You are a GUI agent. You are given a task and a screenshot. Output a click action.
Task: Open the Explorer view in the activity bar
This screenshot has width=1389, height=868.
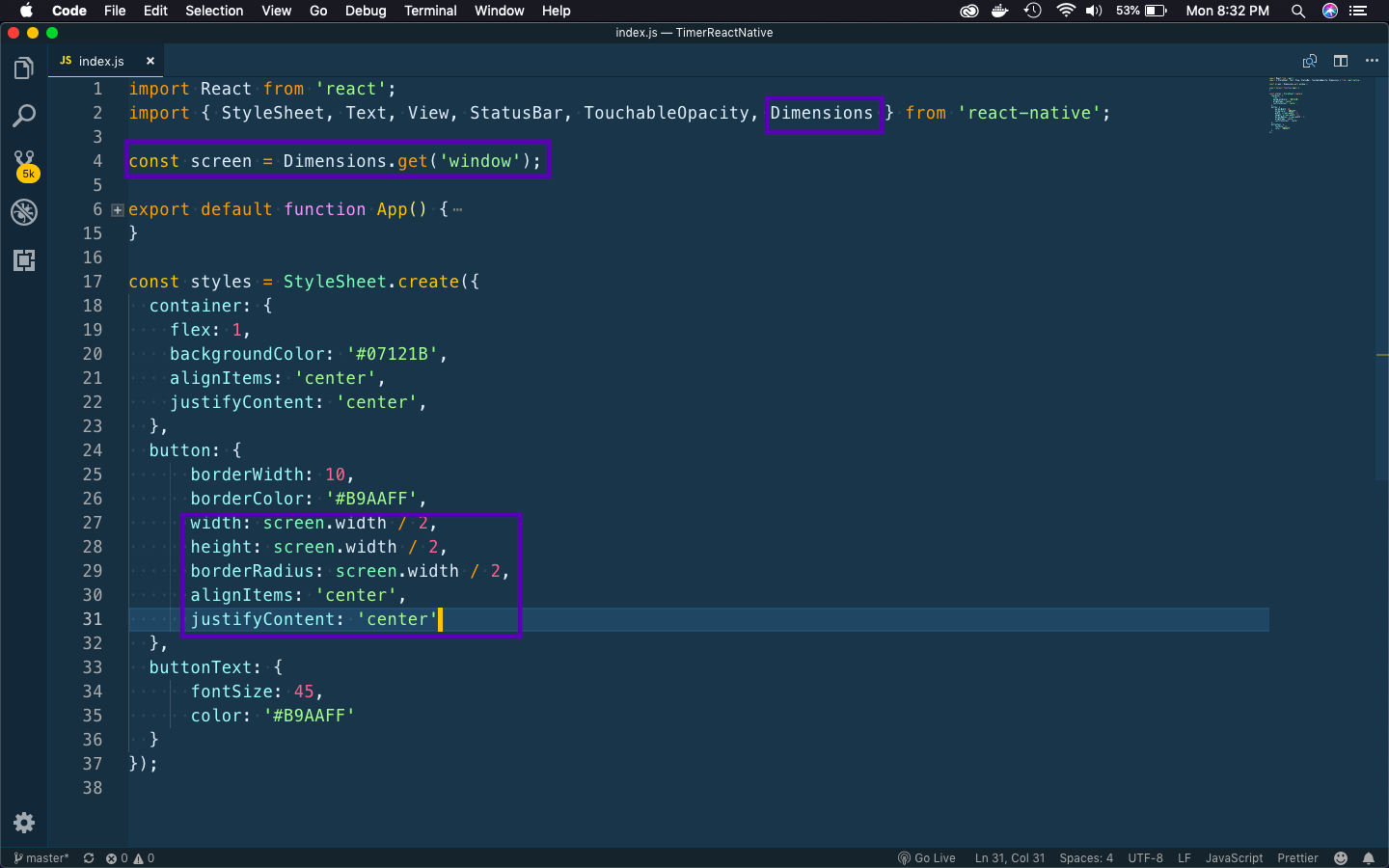click(x=24, y=68)
